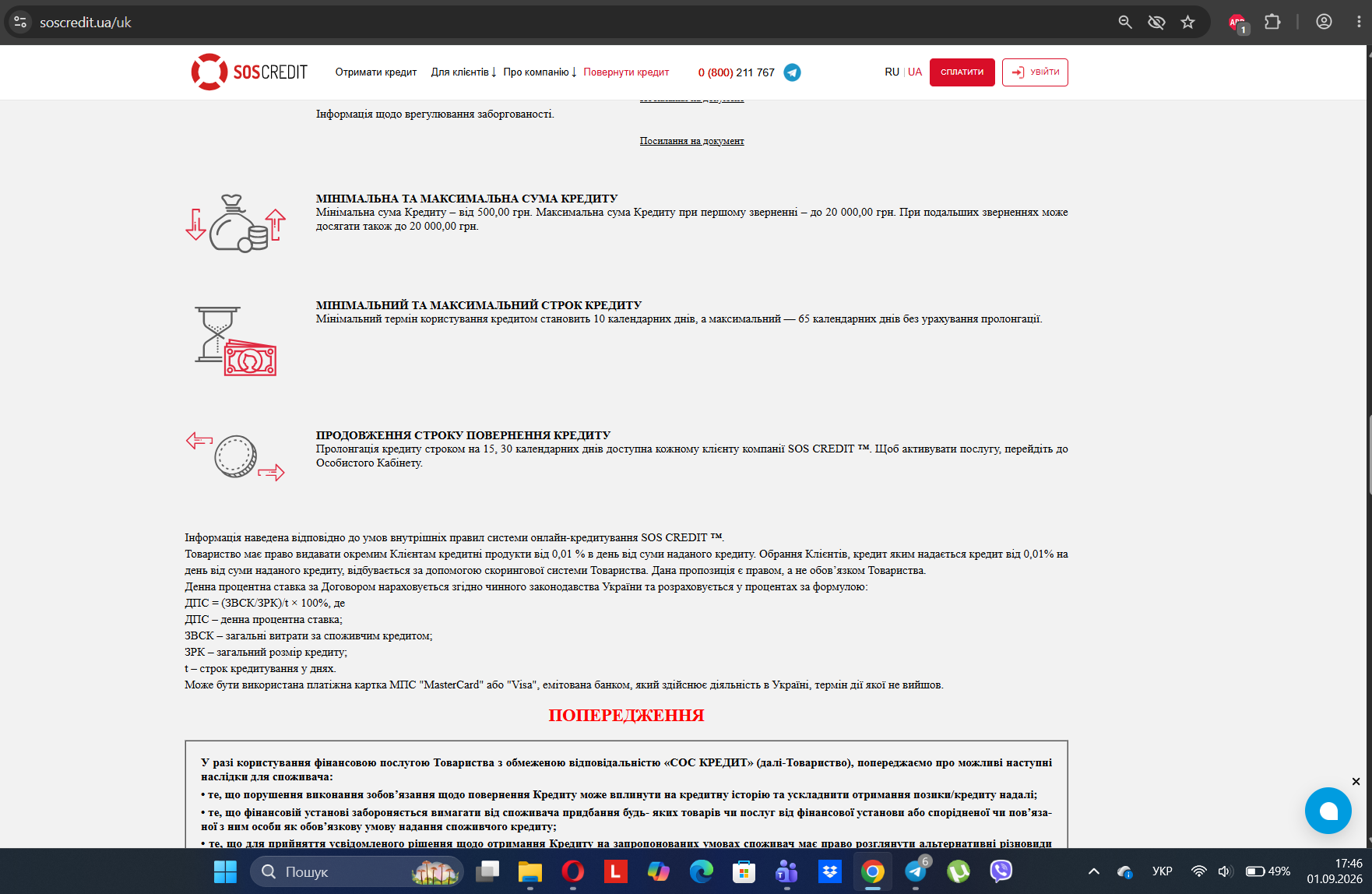The width and height of the screenshot is (1372, 894).
Task: Show hidden system tray icons chevron
Action: pyautogui.click(x=1094, y=871)
